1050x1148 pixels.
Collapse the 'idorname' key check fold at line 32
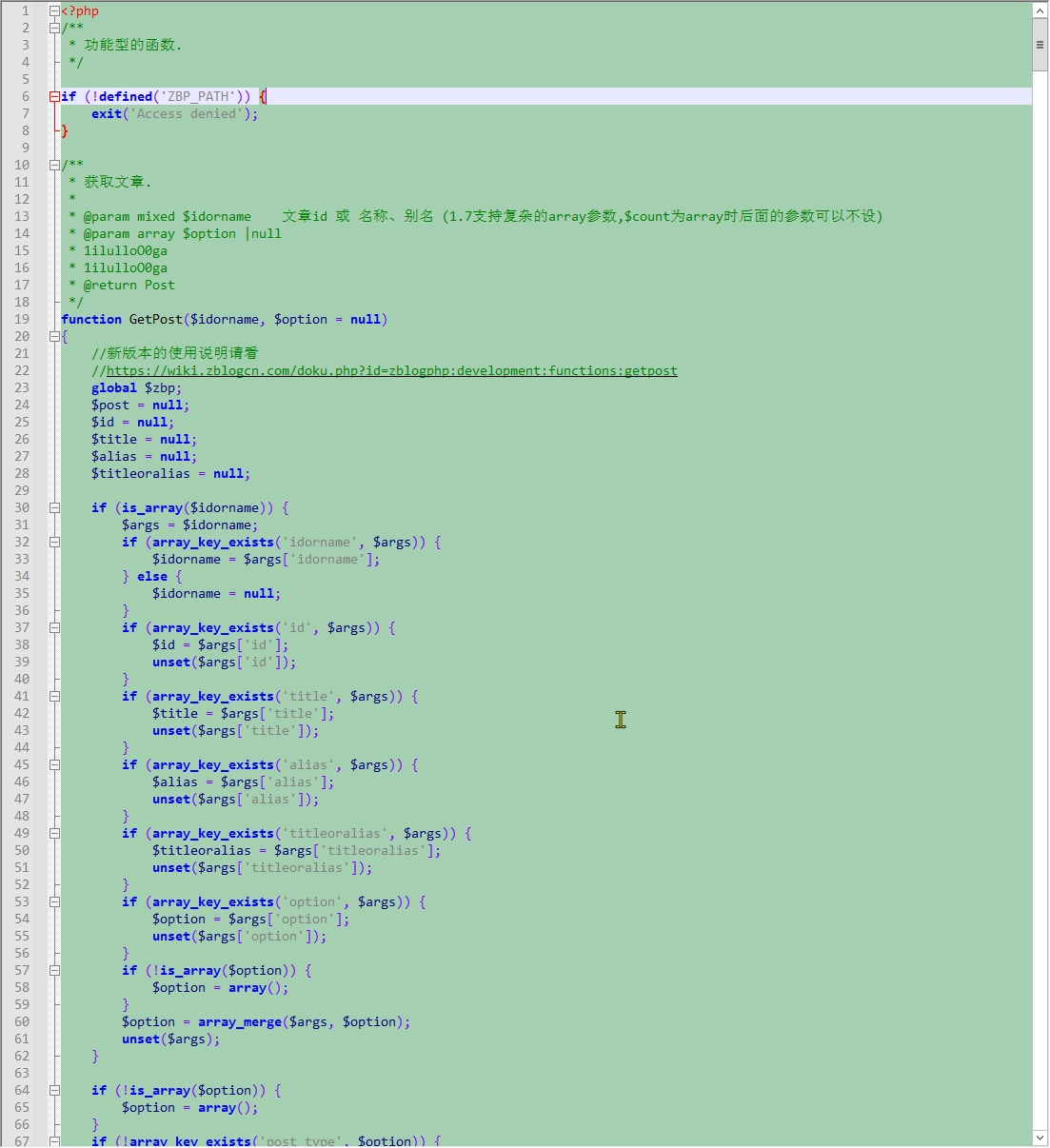click(x=54, y=542)
